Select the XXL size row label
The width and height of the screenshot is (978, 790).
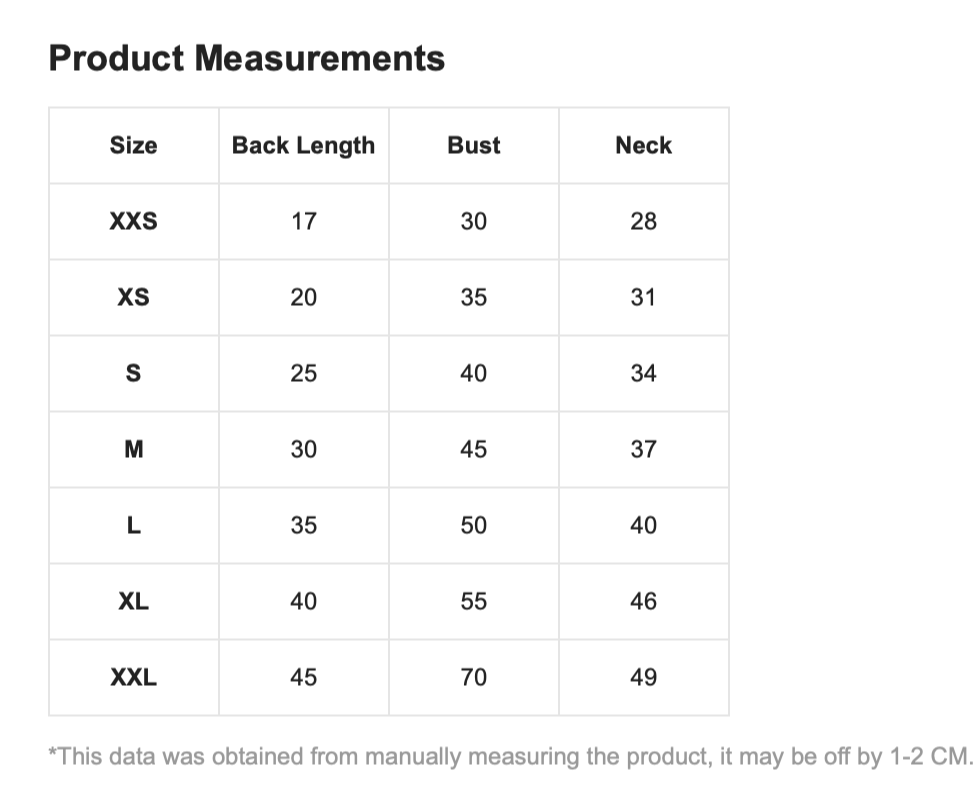(x=133, y=677)
